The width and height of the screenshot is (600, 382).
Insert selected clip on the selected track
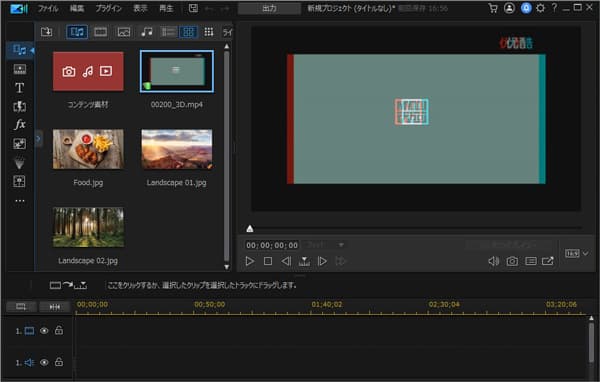point(68,285)
